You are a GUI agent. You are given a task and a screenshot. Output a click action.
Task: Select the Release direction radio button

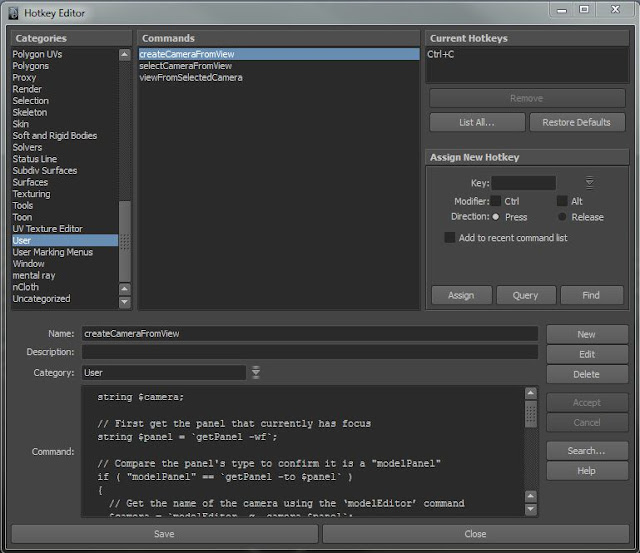point(562,217)
